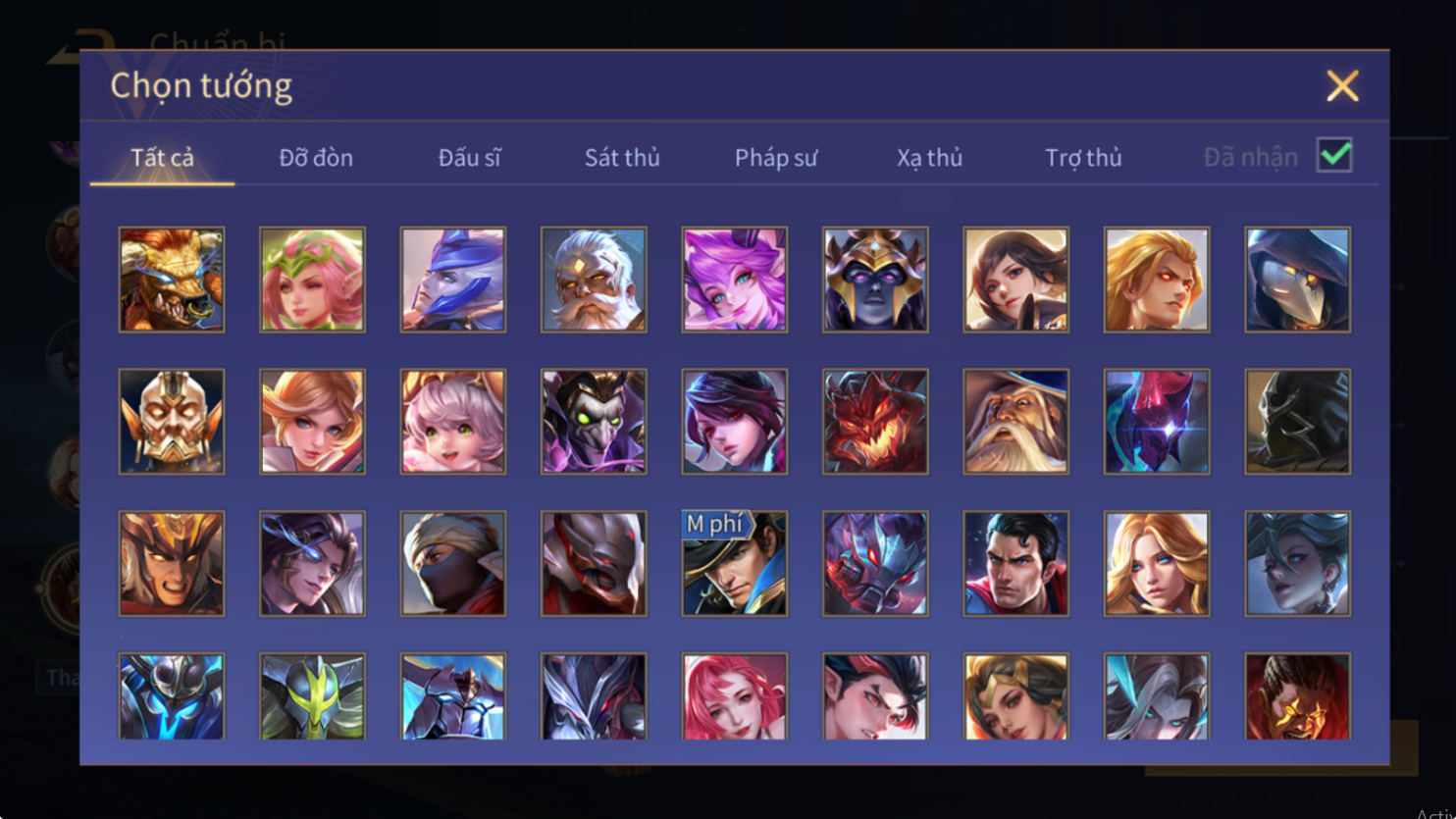Open the "Đấu sĩ" tab

tap(469, 158)
